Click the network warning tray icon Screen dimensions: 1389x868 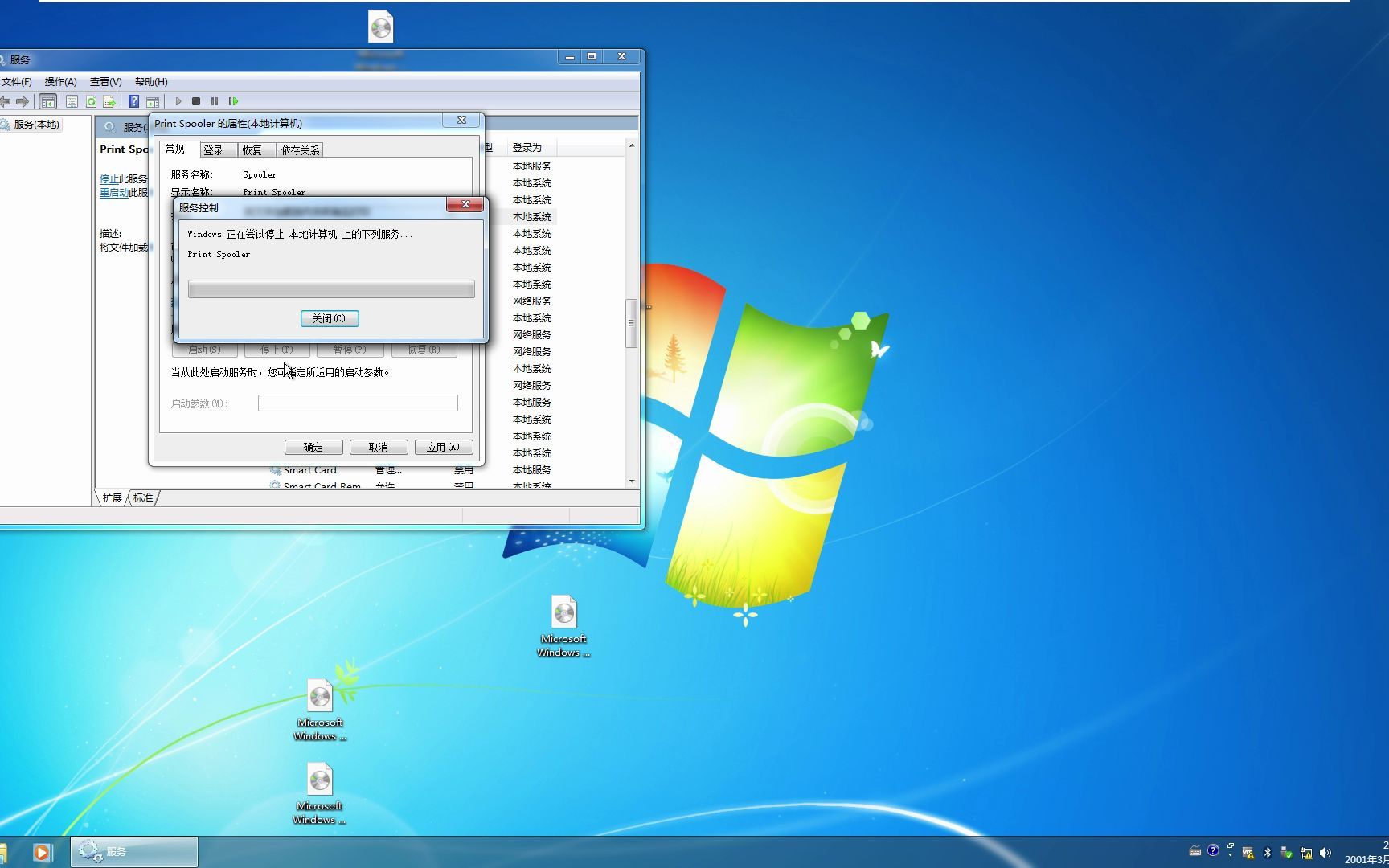click(x=1306, y=853)
